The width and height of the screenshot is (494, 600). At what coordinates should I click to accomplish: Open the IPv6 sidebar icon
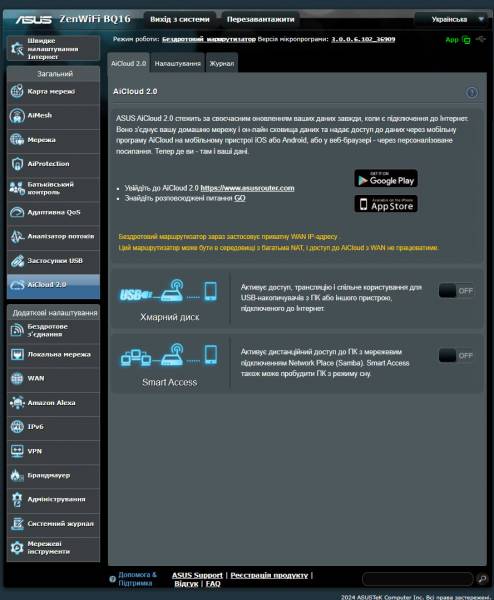pos(17,427)
